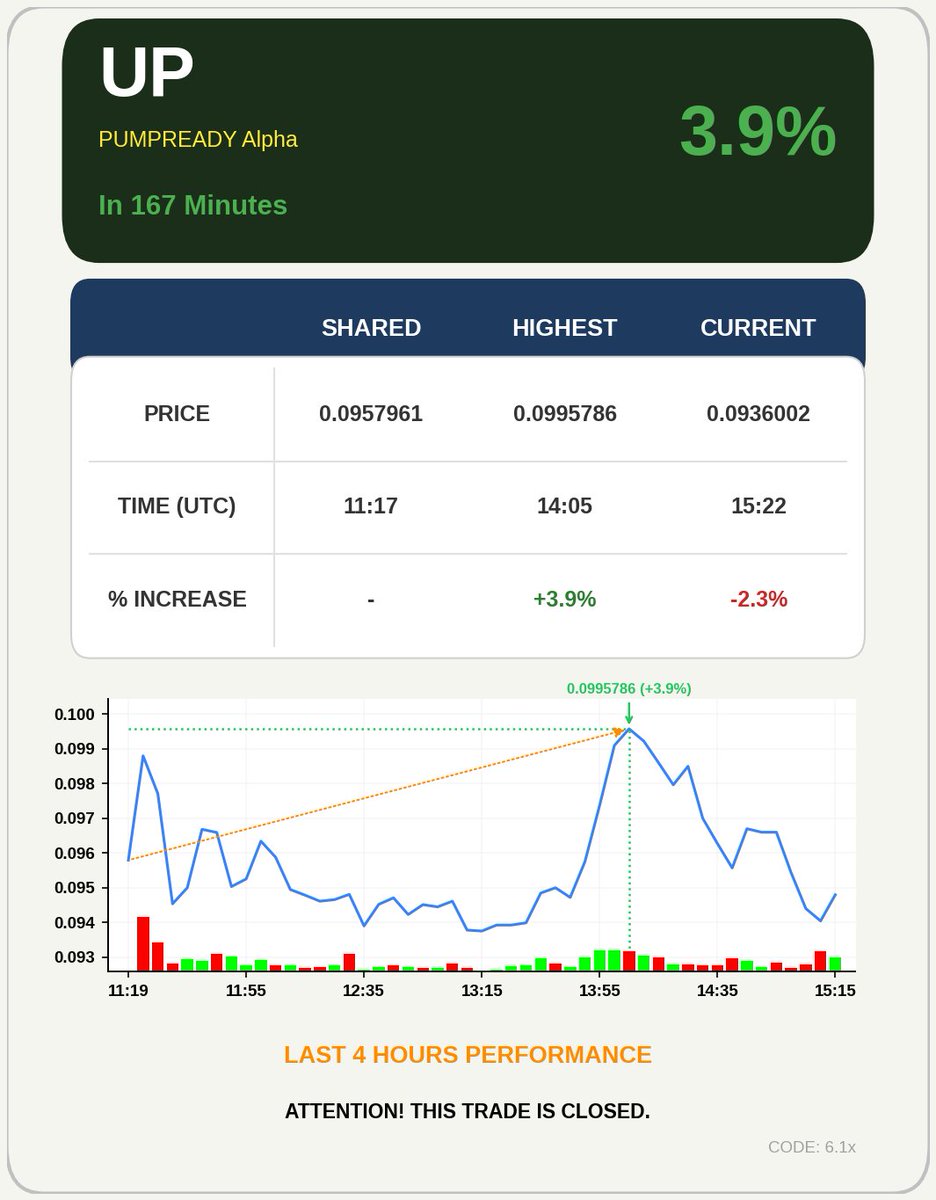
Task: Click the +3.9% increase cell in the table
Action: [565, 599]
